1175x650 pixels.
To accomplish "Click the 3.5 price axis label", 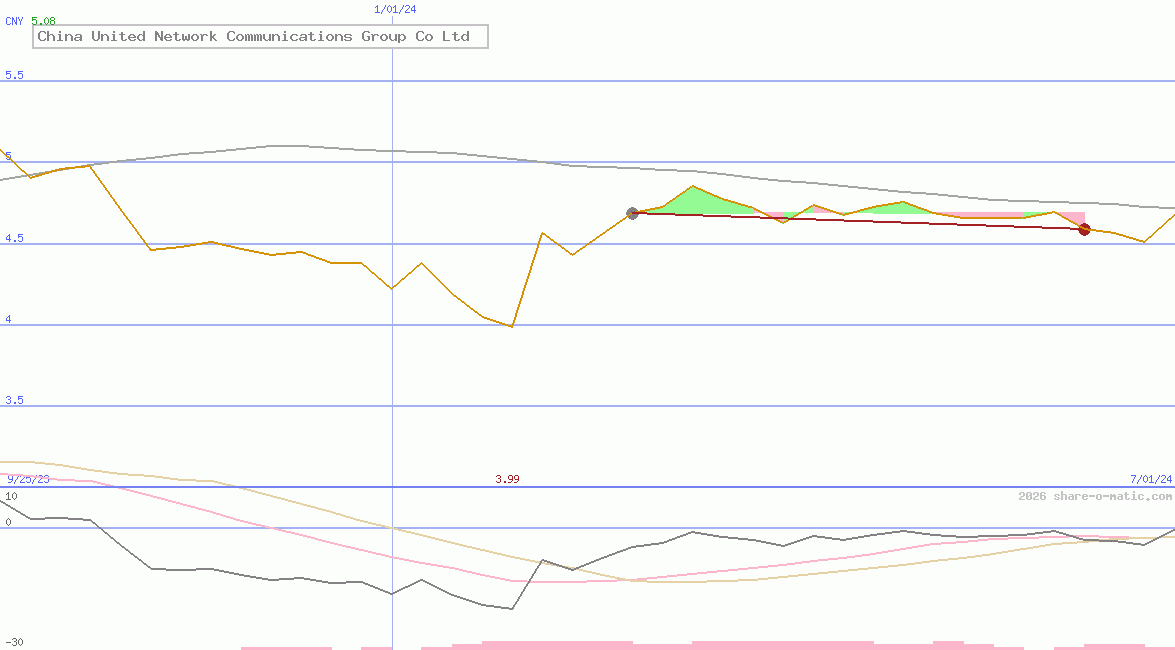I will [14, 400].
